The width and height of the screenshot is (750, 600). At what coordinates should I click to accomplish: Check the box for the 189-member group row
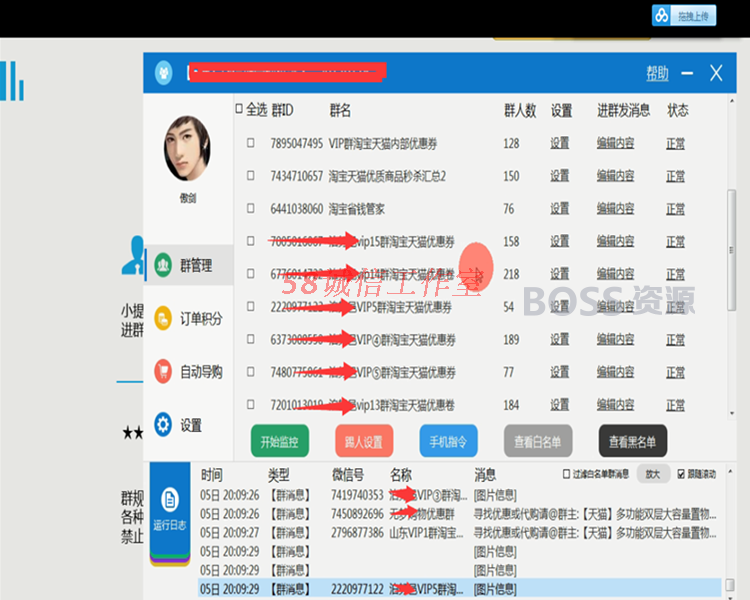251,339
